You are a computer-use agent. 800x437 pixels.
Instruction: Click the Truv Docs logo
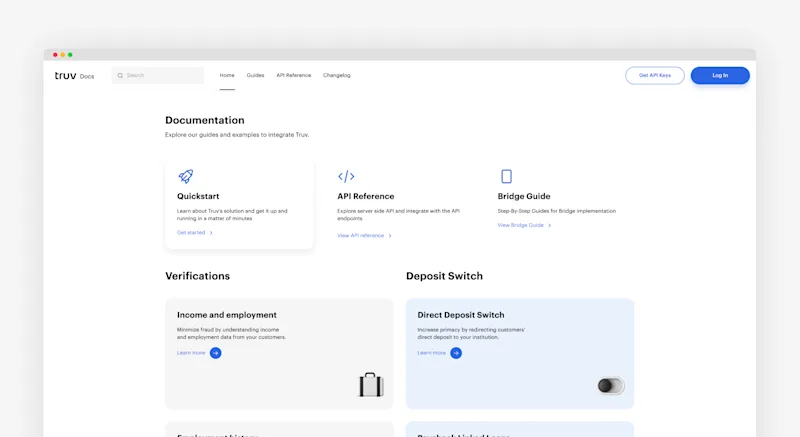click(x=74, y=75)
